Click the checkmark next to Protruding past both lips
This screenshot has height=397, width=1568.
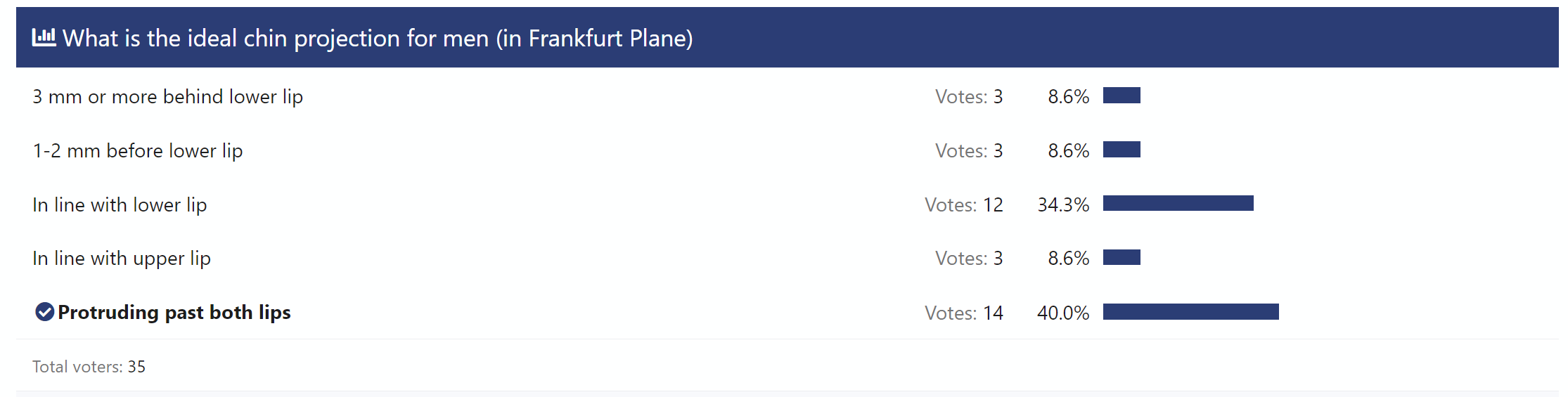(44, 312)
